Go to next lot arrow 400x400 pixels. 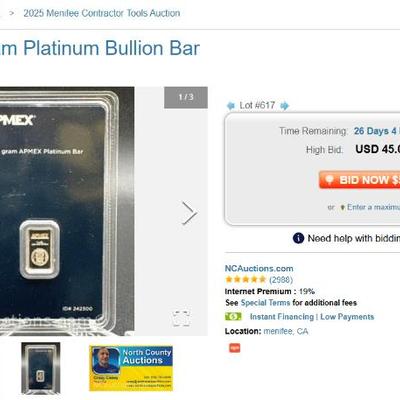pos(284,106)
